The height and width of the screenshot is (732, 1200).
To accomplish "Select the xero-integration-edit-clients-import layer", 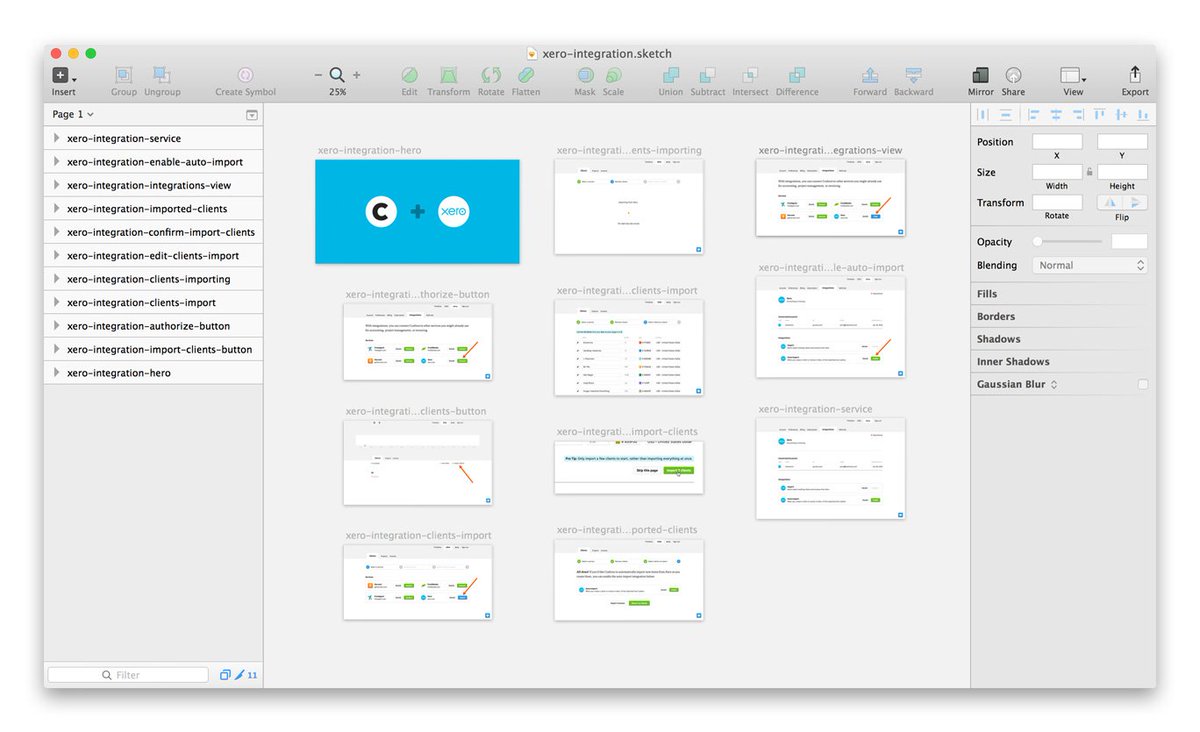I will (154, 256).
